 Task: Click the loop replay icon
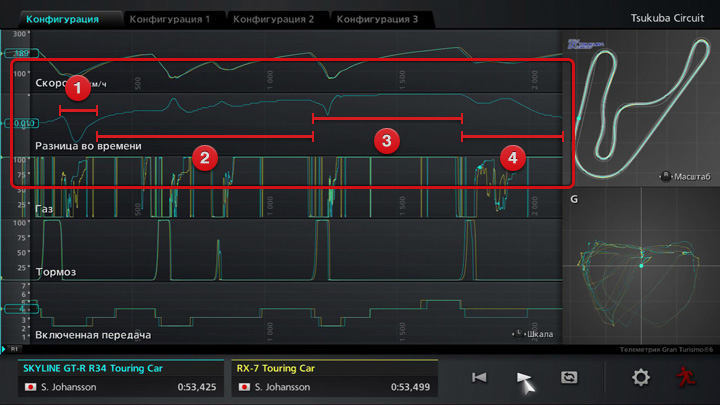pyautogui.click(x=569, y=377)
